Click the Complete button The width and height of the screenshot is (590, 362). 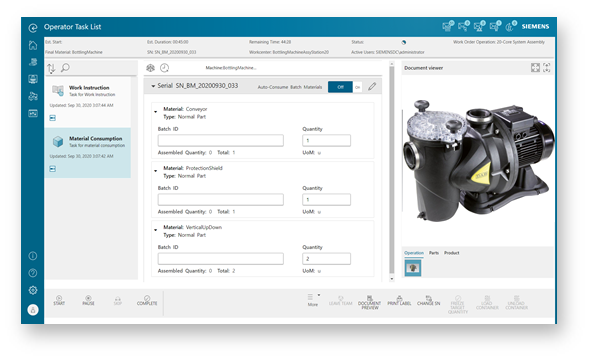(x=147, y=300)
